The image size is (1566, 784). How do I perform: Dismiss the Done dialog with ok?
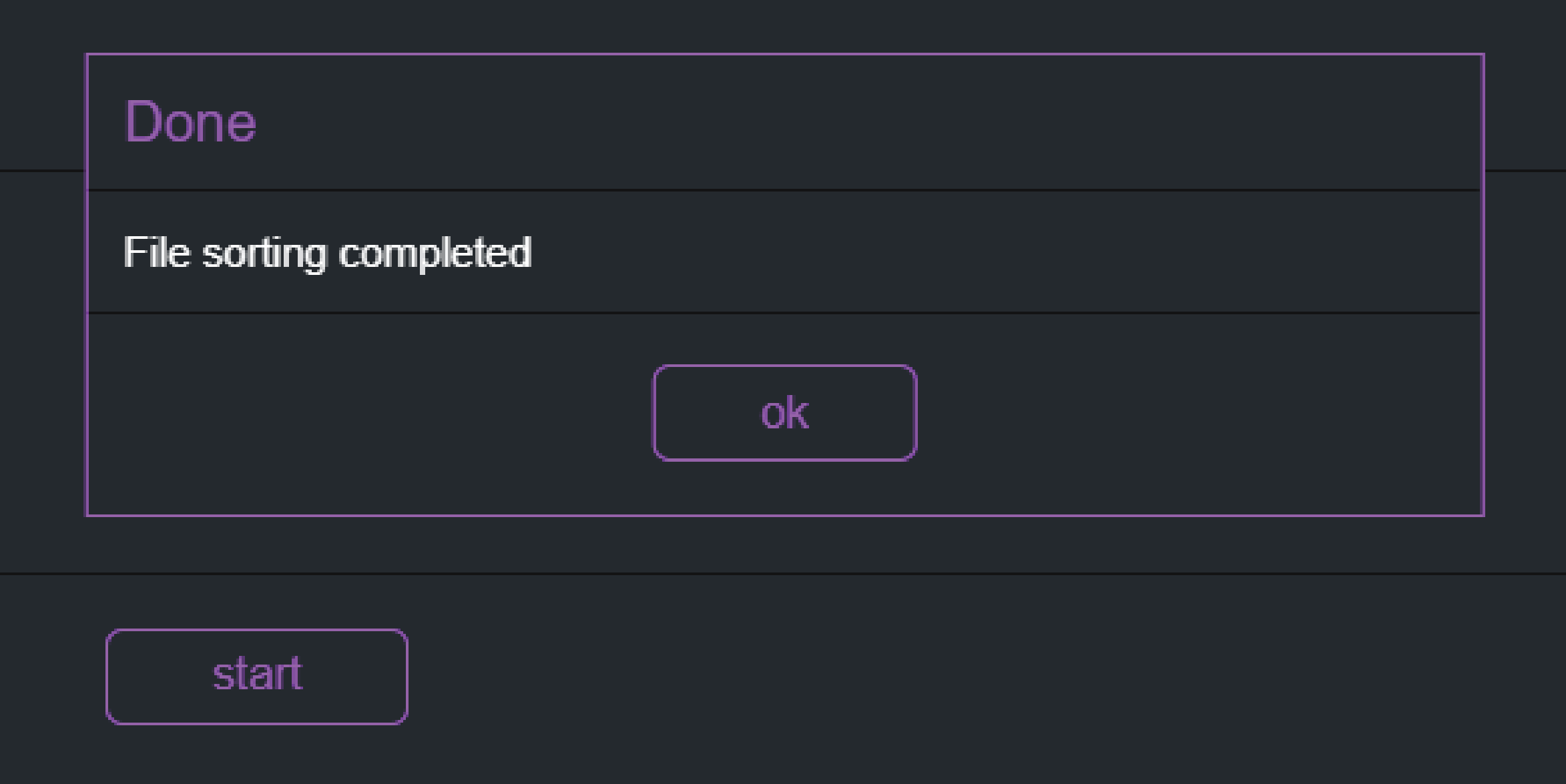pyautogui.click(x=784, y=413)
